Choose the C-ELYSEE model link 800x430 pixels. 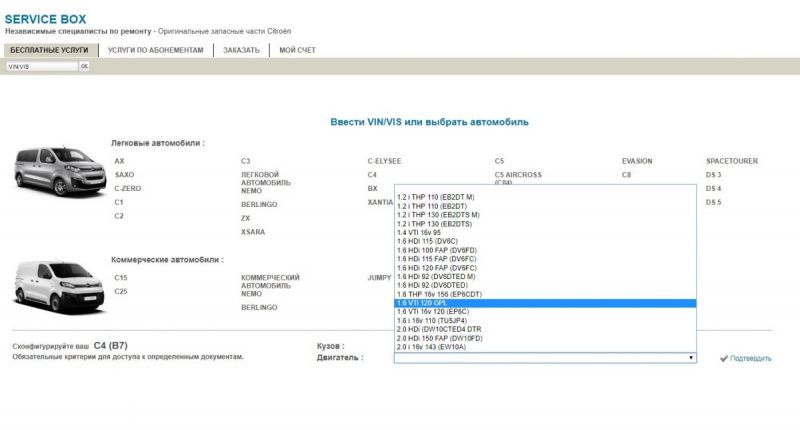(x=385, y=160)
